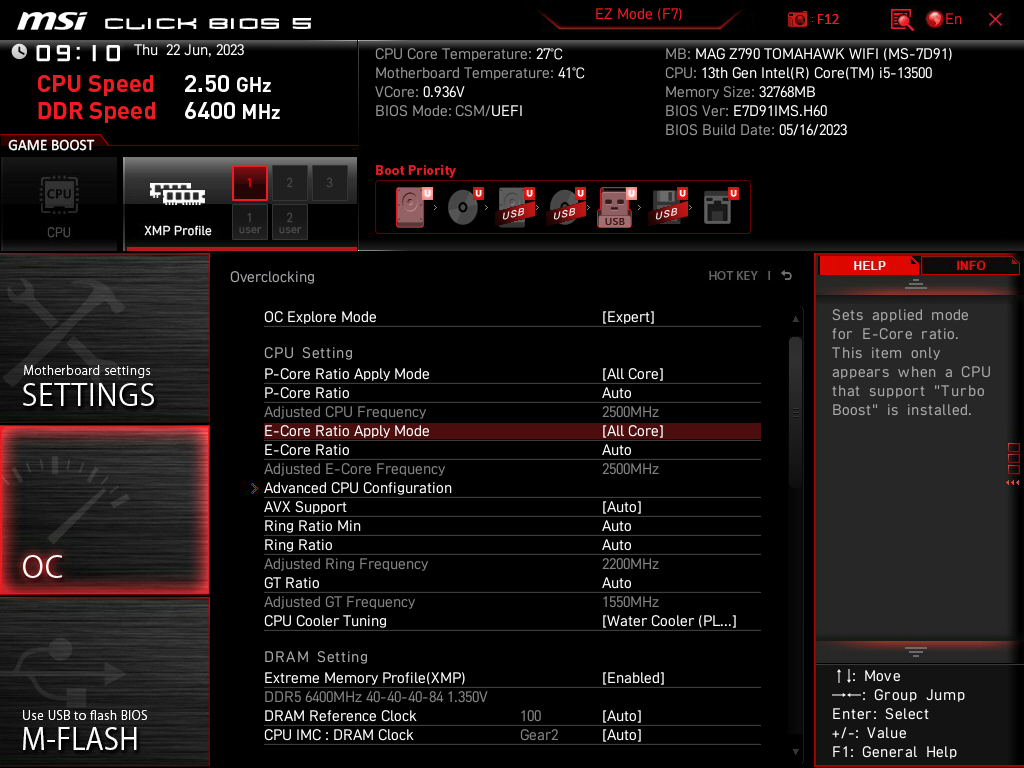1024x768 pixels.
Task: Select DDR5 6400MHz 40-40-40-84 1.350V row
Action: (x=512, y=697)
